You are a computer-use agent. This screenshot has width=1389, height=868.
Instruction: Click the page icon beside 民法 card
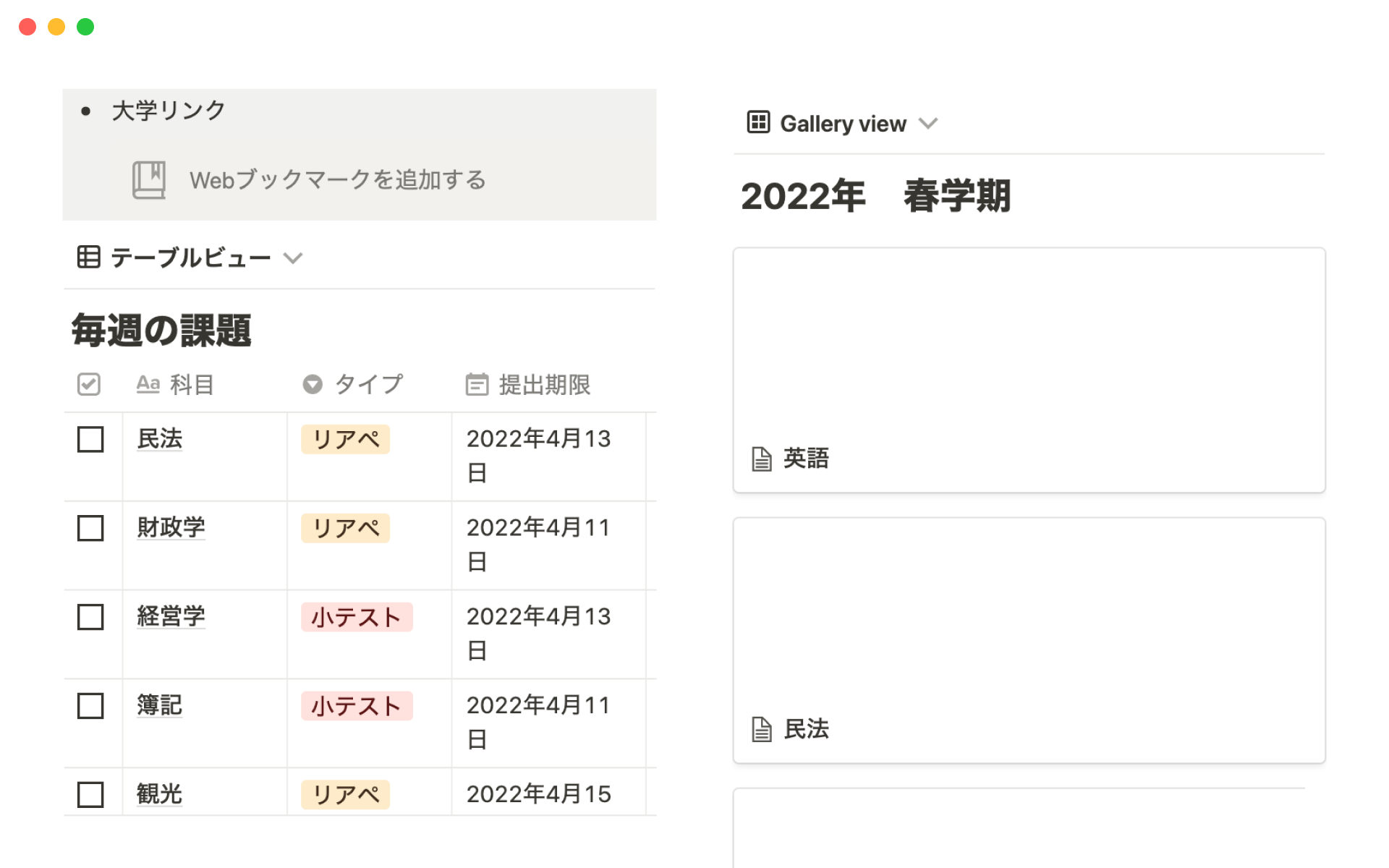(761, 729)
